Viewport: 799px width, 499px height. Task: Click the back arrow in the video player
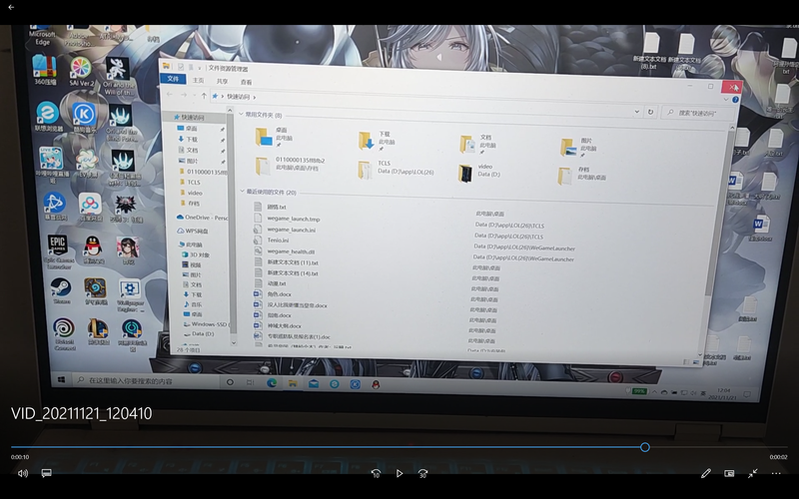point(11,8)
